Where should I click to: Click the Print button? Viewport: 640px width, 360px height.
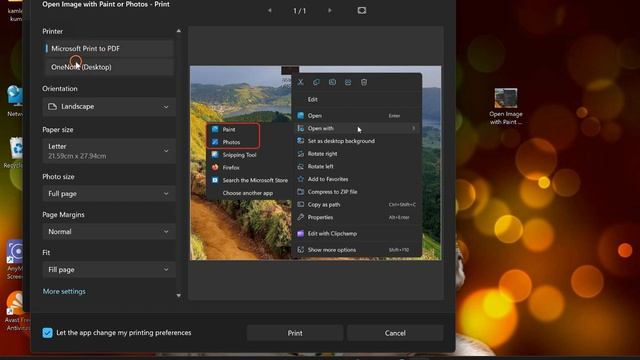coord(295,333)
